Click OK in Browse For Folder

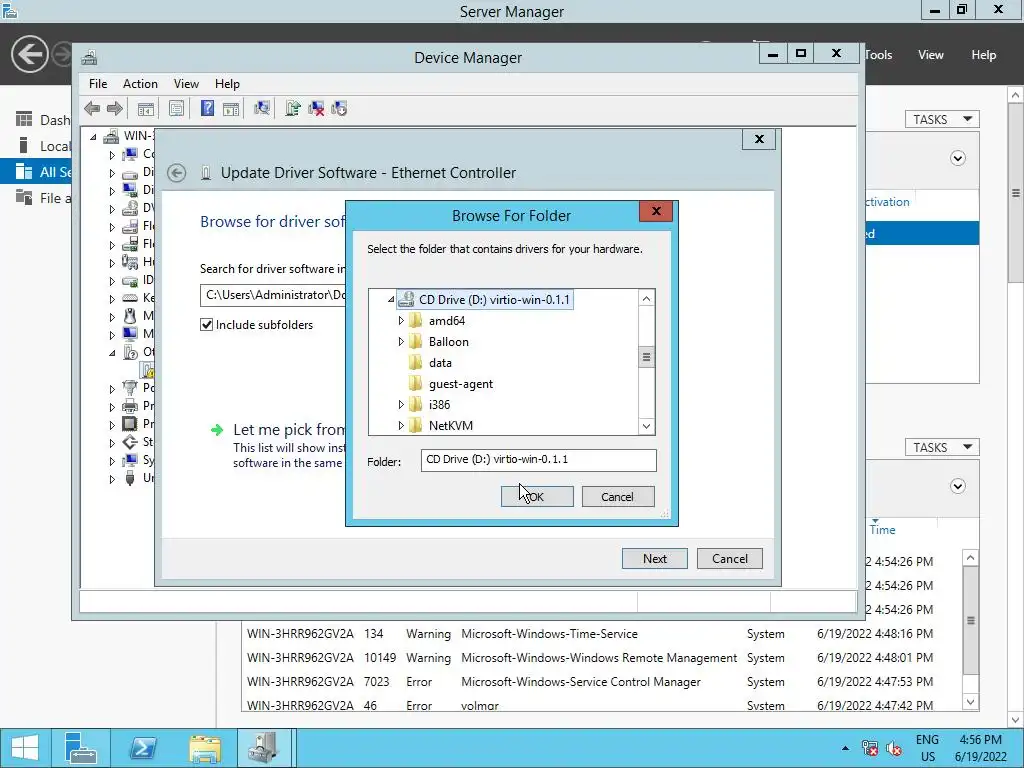(537, 496)
